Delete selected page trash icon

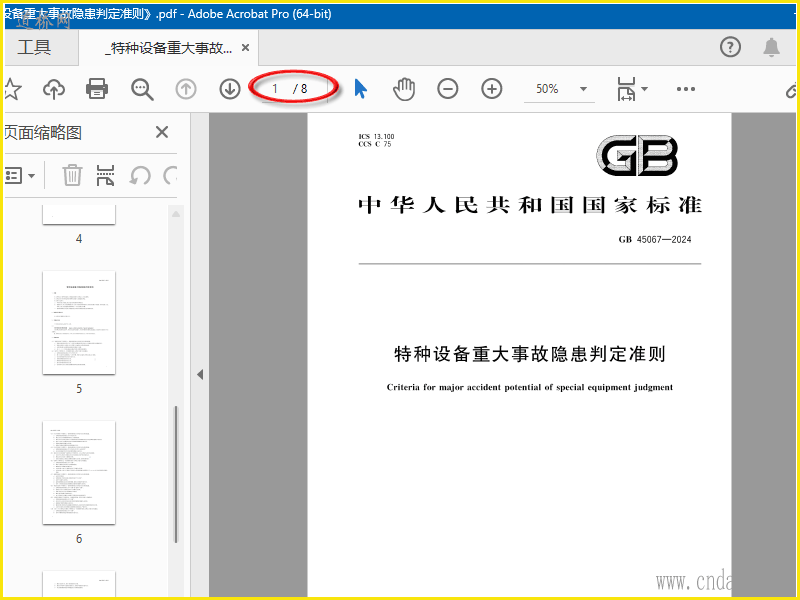click(72, 176)
